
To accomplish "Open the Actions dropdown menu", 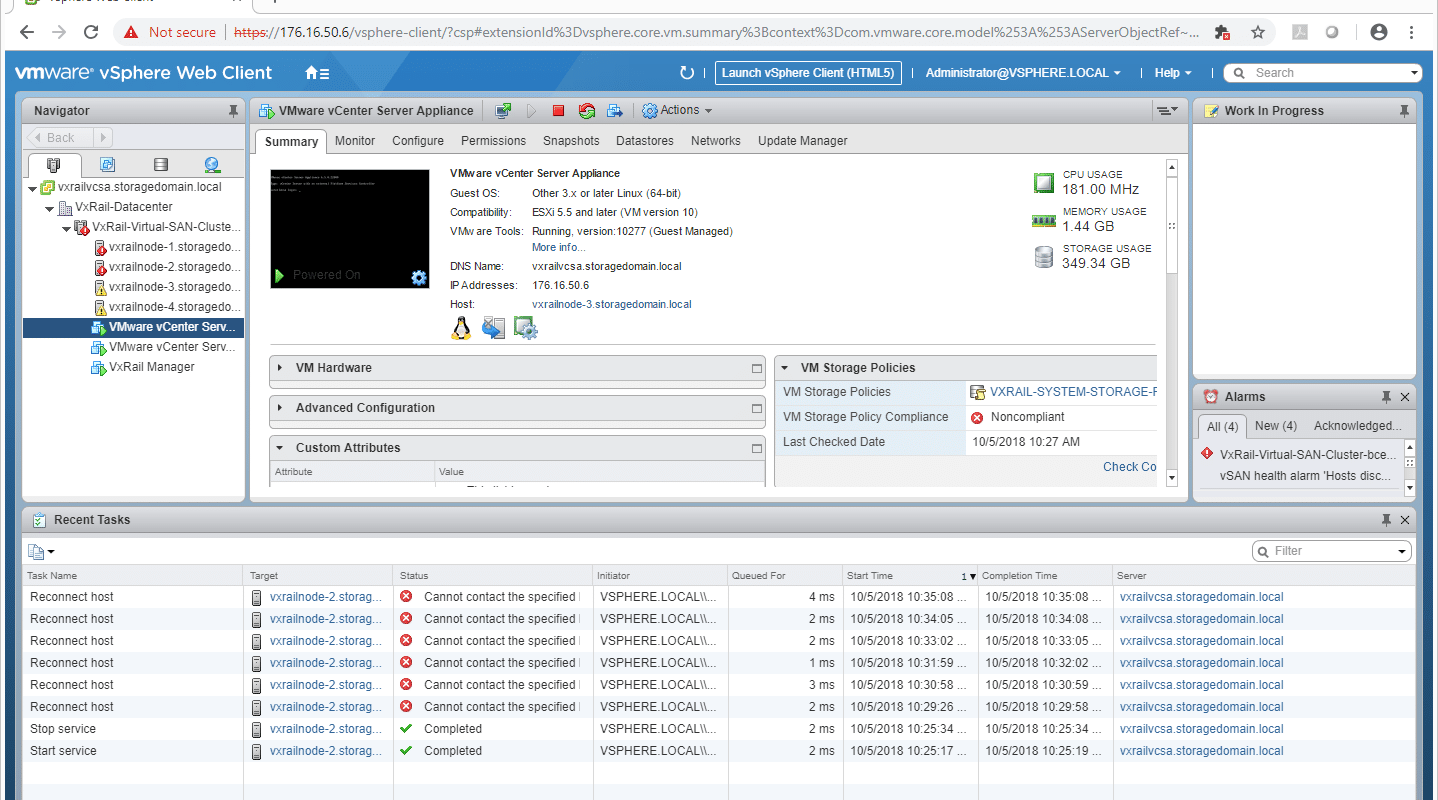I will pos(678,111).
